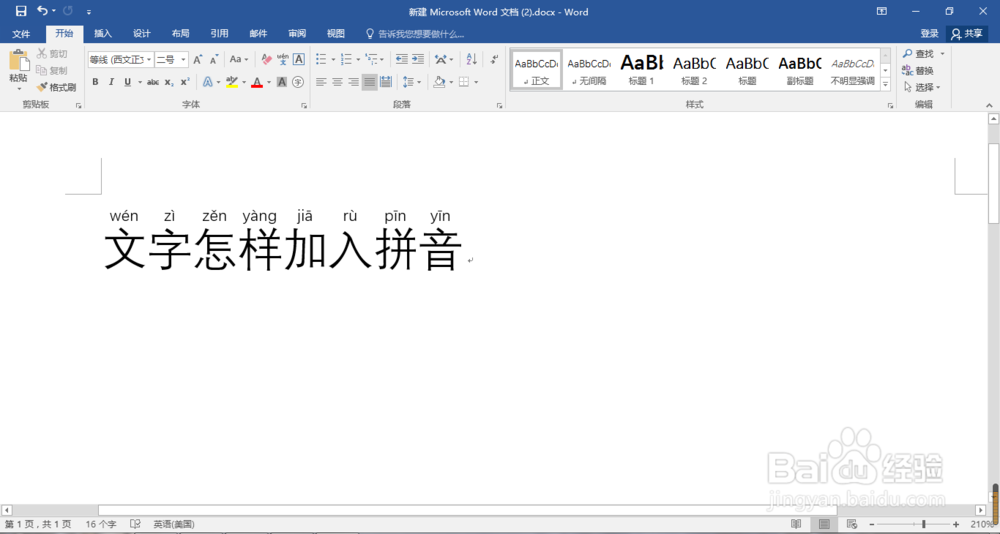This screenshot has width=1000, height=534.
Task: Switch to the 视图 tab
Action: 335,34
